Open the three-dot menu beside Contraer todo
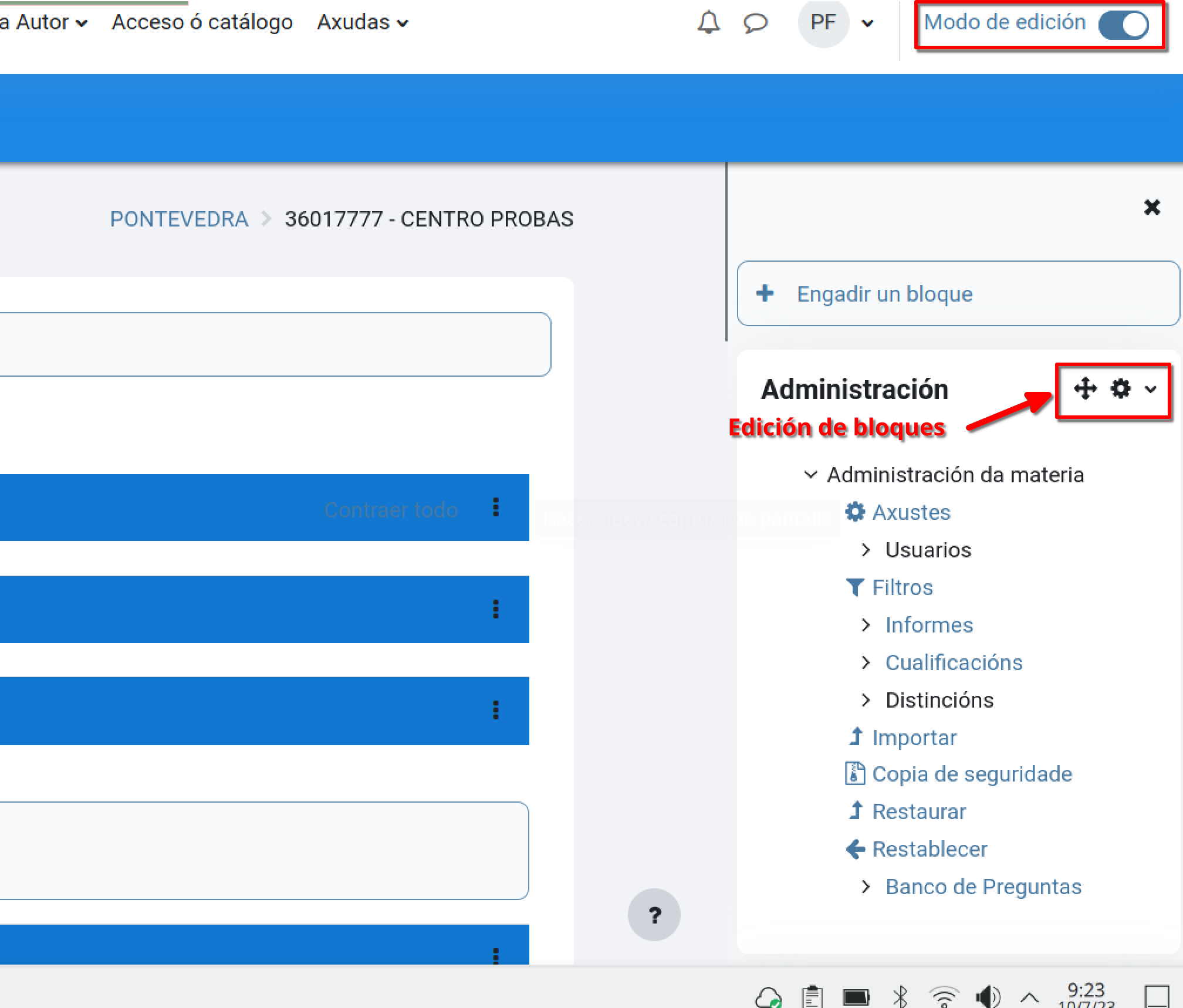The image size is (1183, 1008). click(x=496, y=507)
